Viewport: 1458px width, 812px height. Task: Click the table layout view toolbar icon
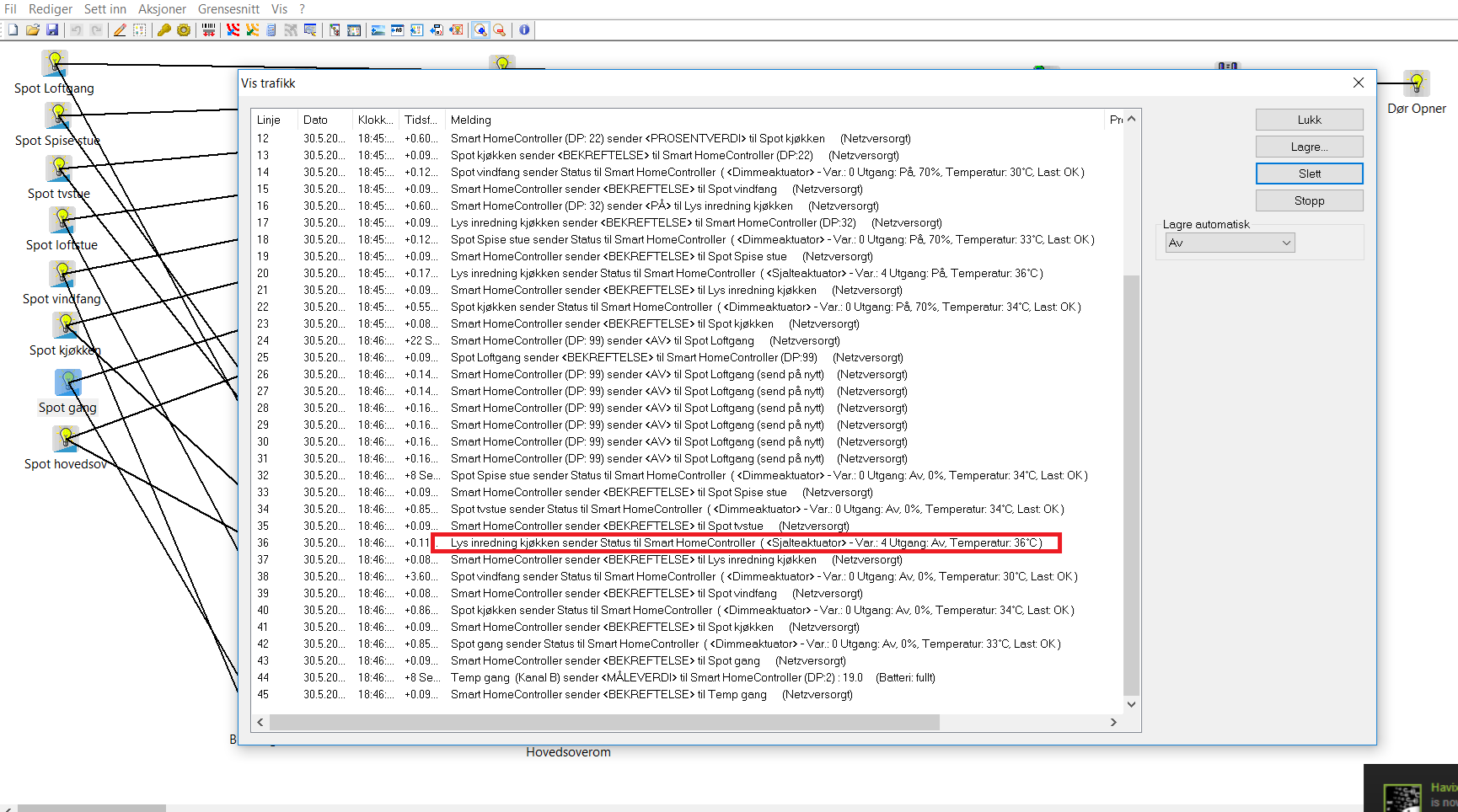[354, 30]
